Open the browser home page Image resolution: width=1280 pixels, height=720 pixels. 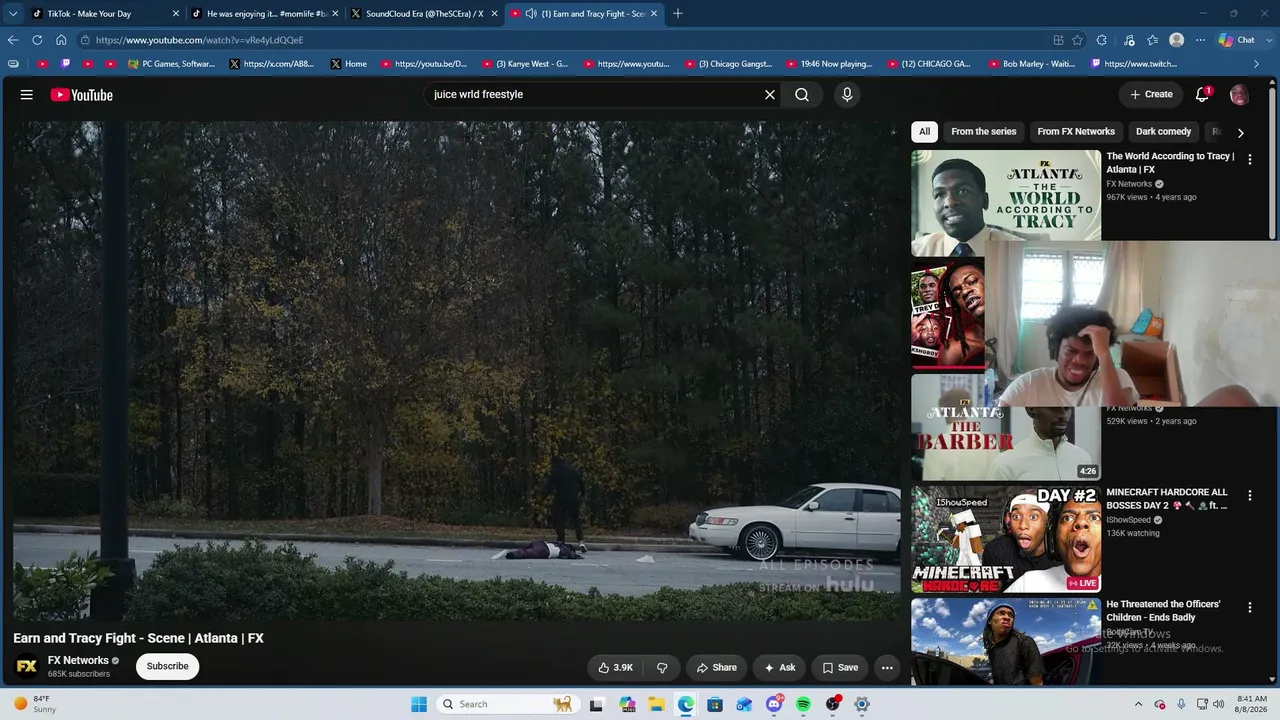click(x=61, y=40)
